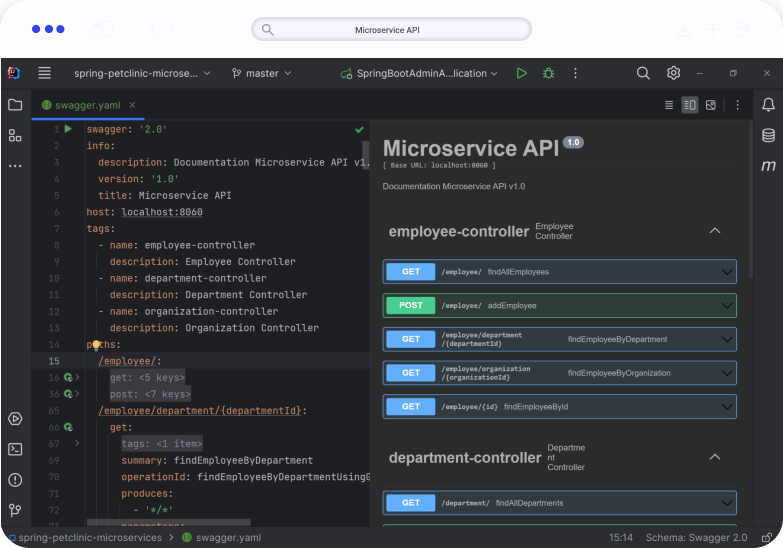Image resolution: width=783 pixels, height=548 pixels.
Task: Click swagger.yaml breadcrumb in status bar
Action: (222, 538)
